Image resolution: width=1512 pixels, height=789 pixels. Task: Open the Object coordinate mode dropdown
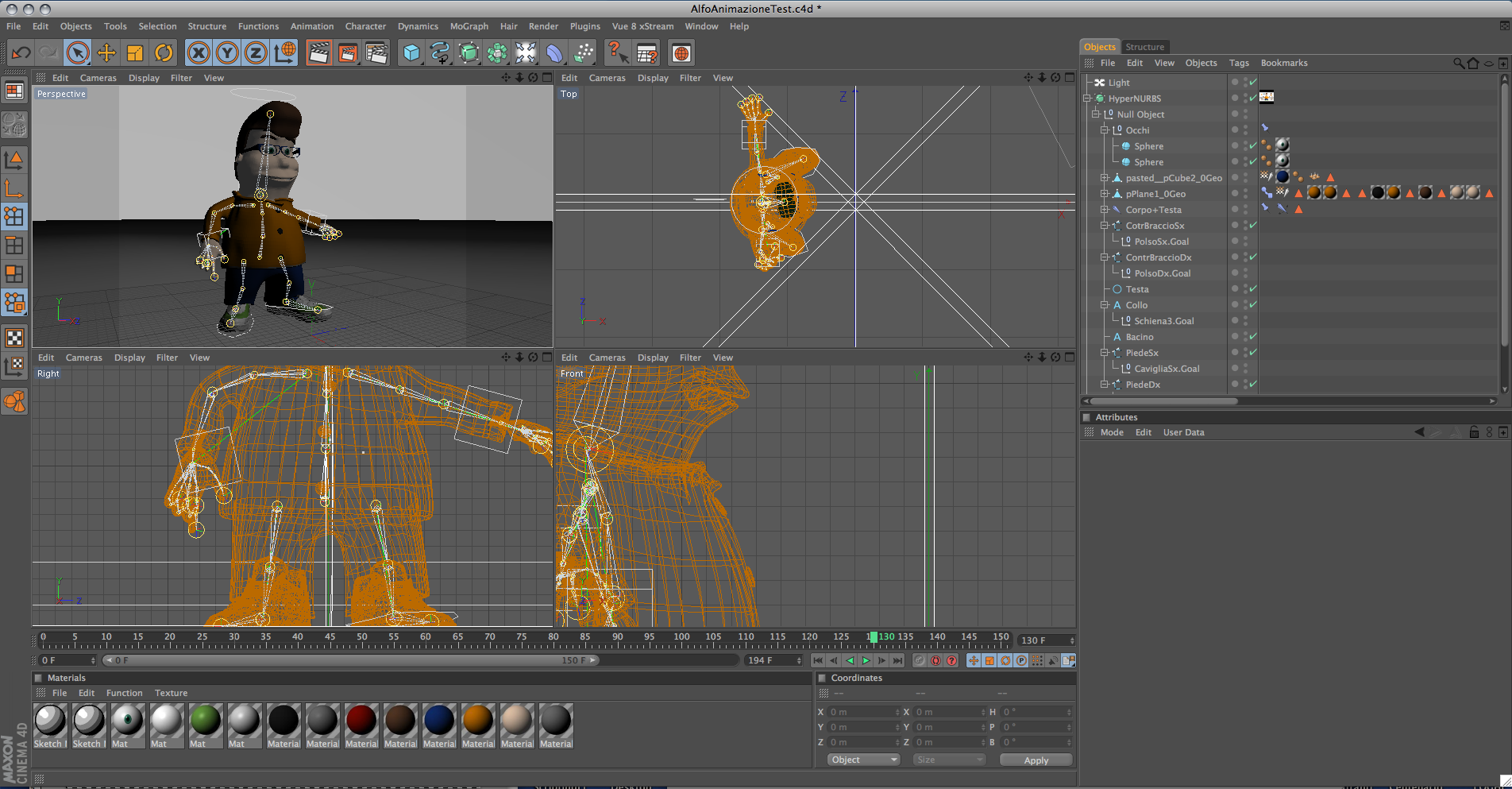point(862,760)
